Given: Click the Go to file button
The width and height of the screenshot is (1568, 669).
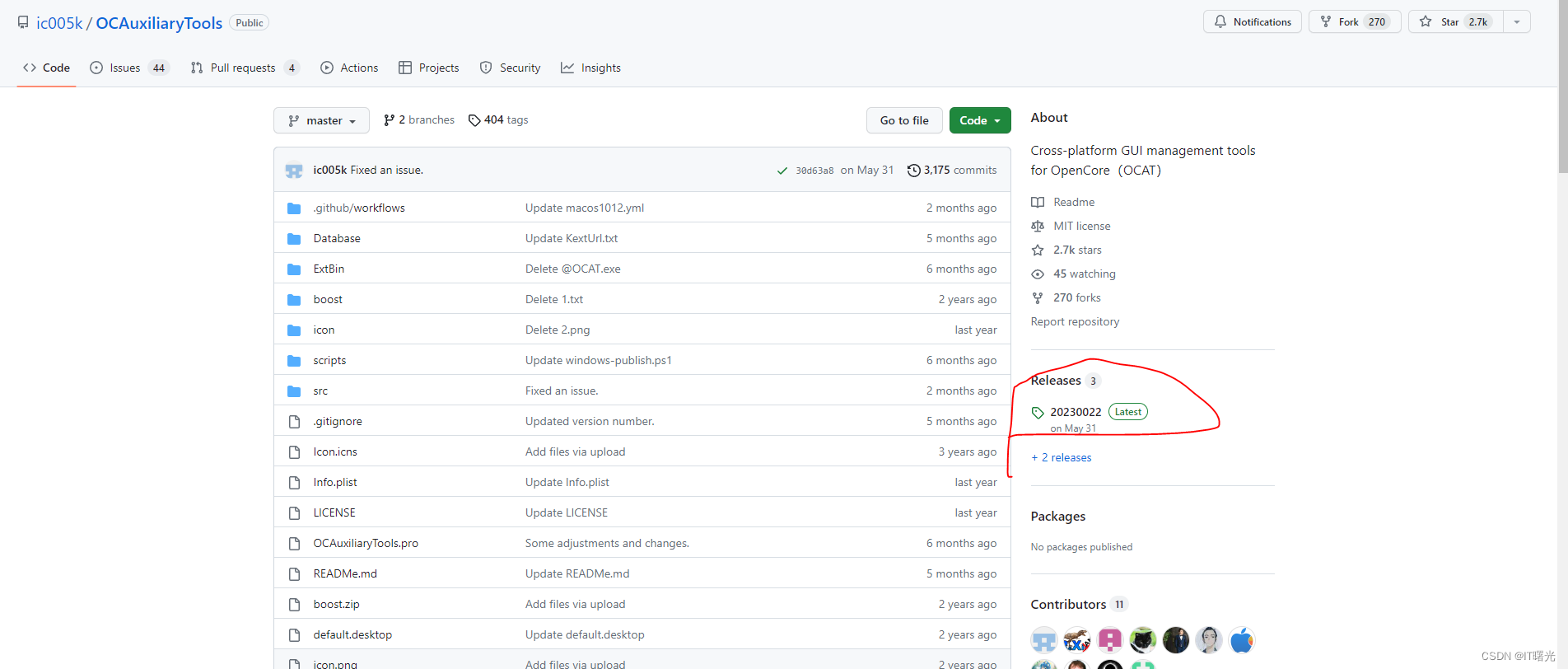Looking at the screenshot, I should click(904, 120).
